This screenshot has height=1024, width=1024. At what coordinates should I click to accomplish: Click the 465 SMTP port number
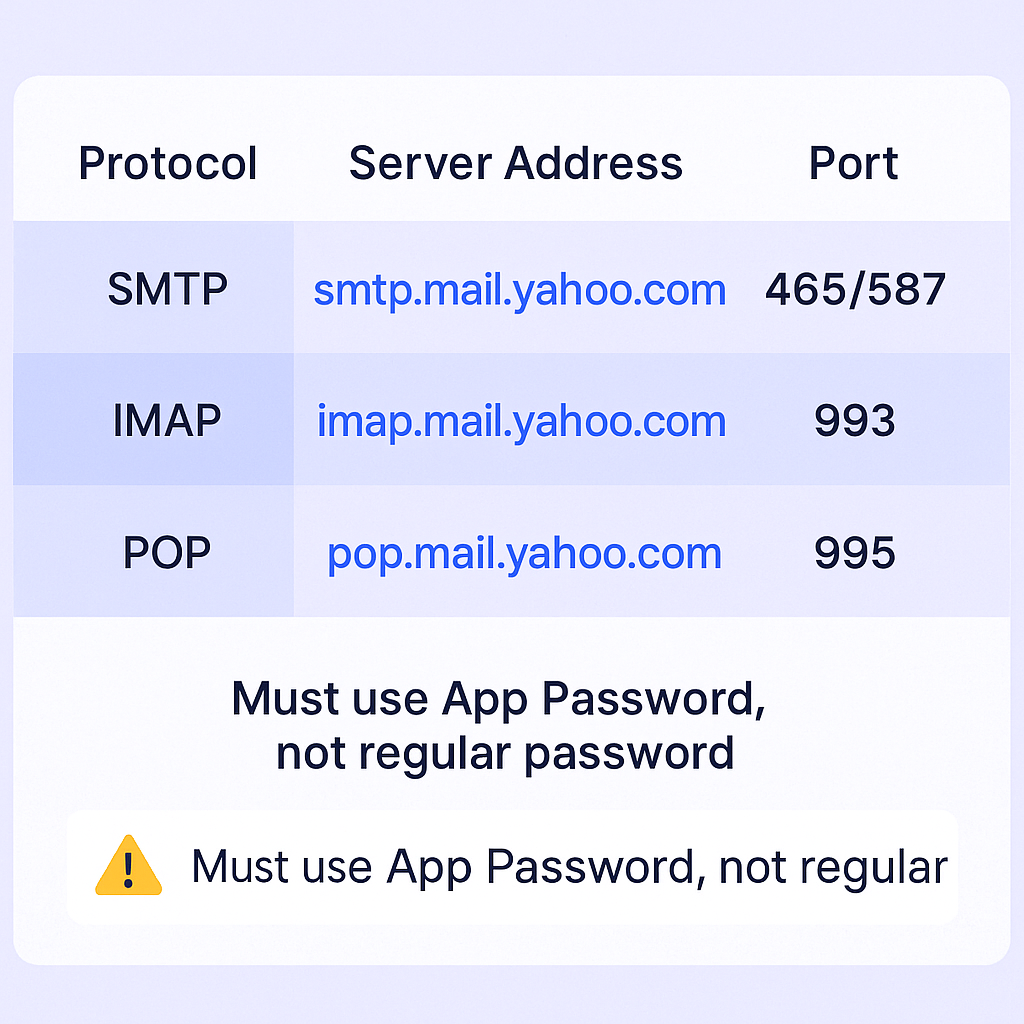click(x=803, y=290)
